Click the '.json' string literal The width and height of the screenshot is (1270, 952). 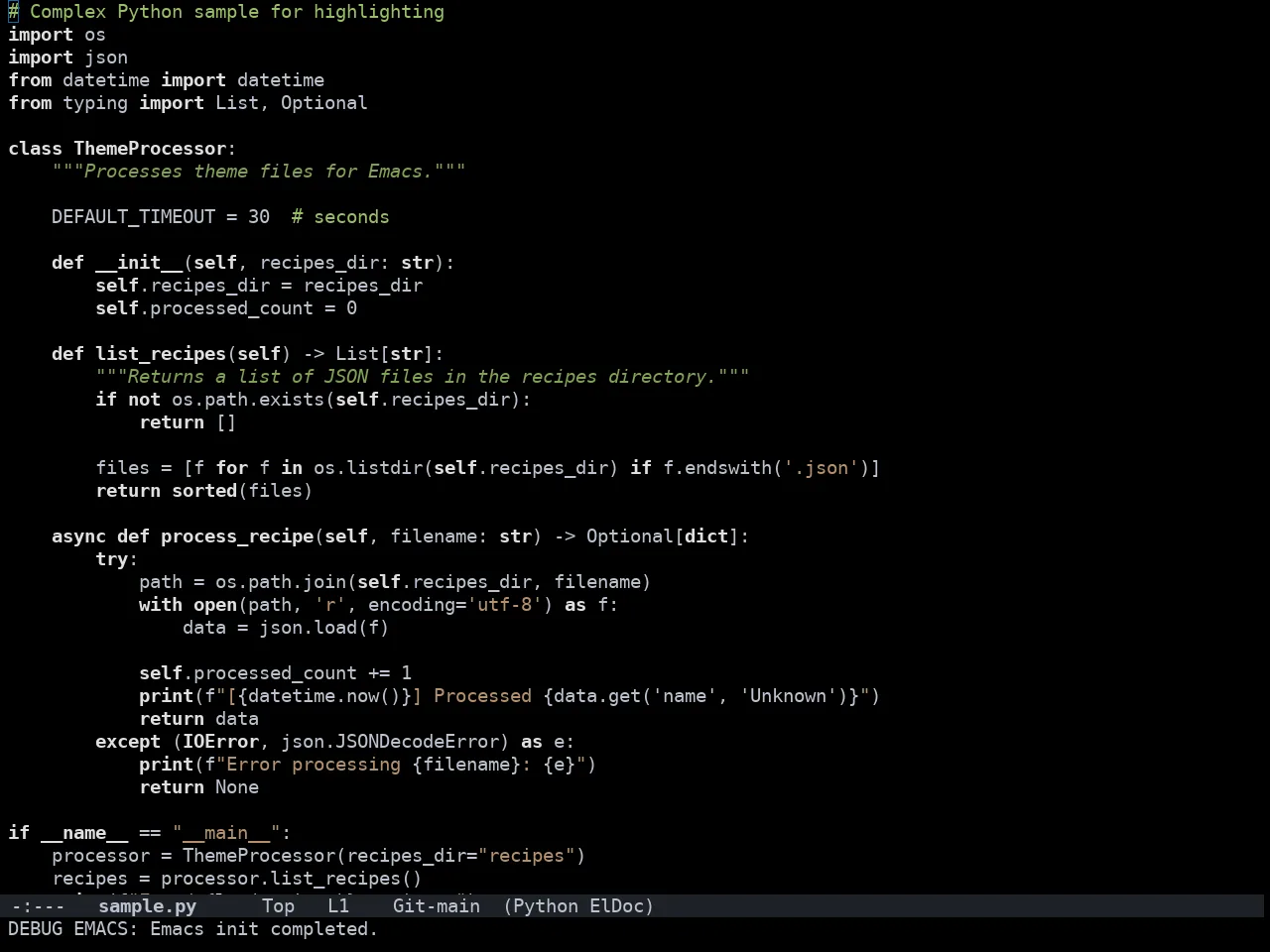pyautogui.click(x=821, y=468)
